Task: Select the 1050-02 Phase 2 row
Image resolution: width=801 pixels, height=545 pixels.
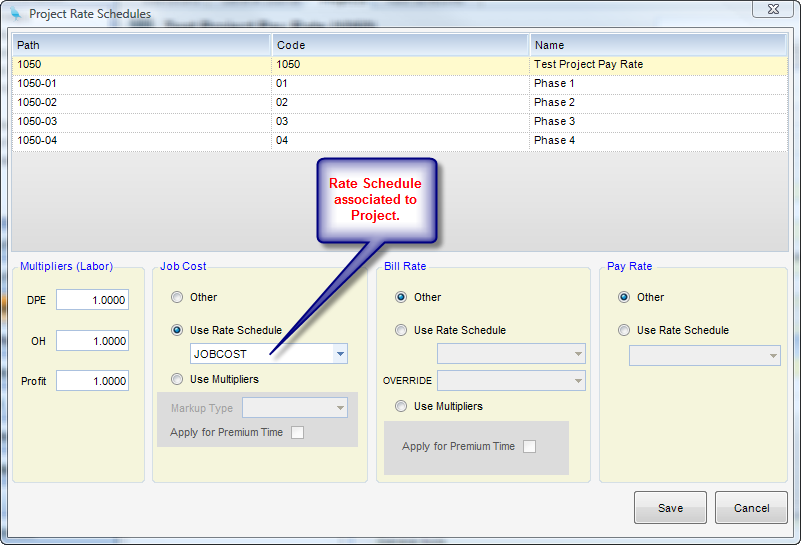Action: (399, 102)
